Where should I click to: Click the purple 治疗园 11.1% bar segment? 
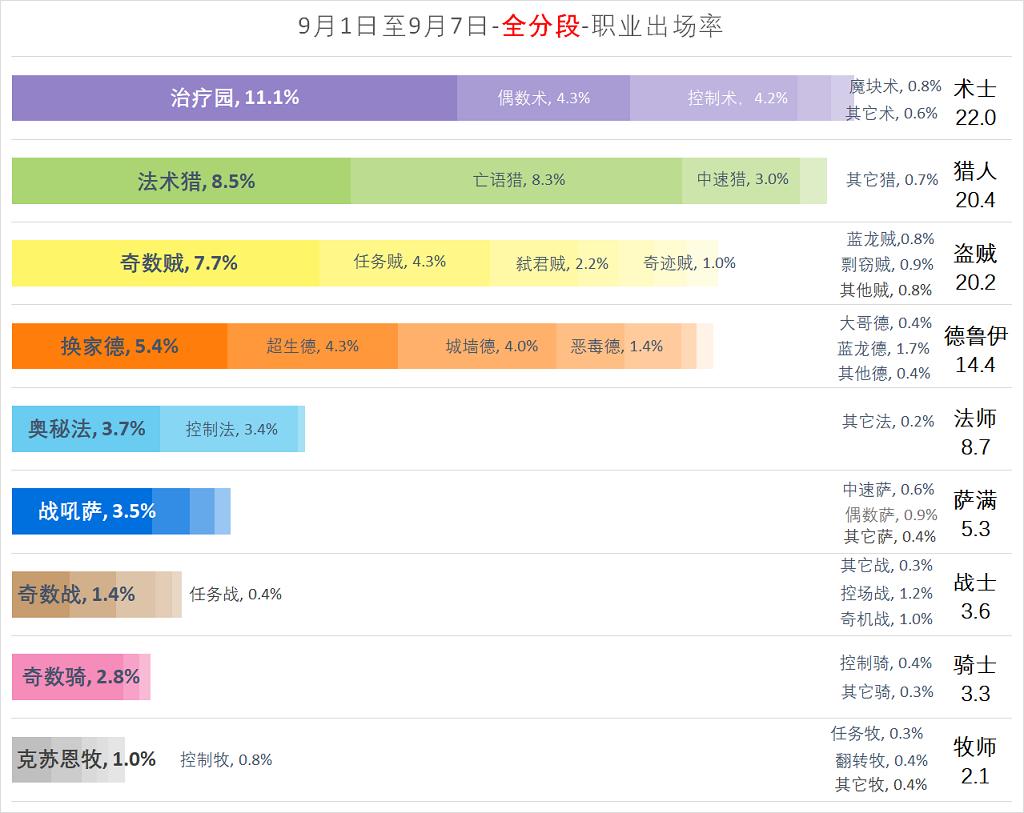click(234, 98)
